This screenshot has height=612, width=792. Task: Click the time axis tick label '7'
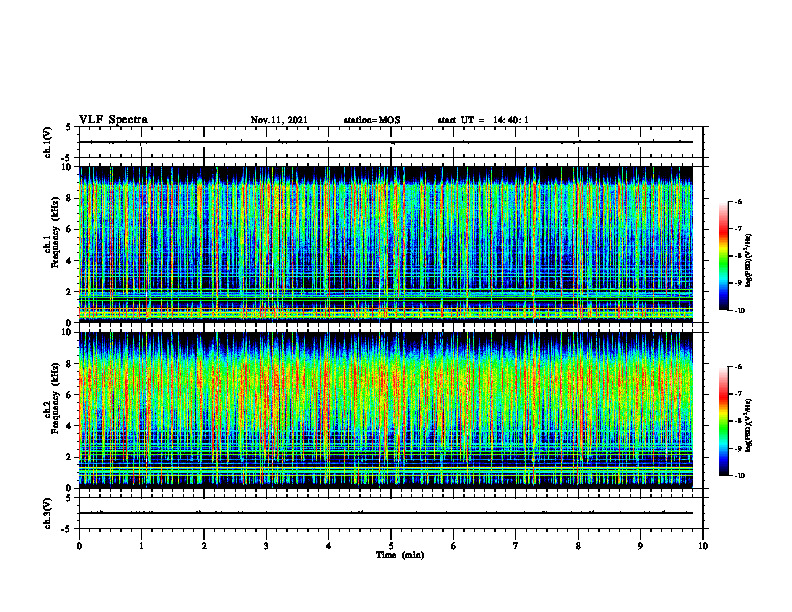(x=516, y=546)
